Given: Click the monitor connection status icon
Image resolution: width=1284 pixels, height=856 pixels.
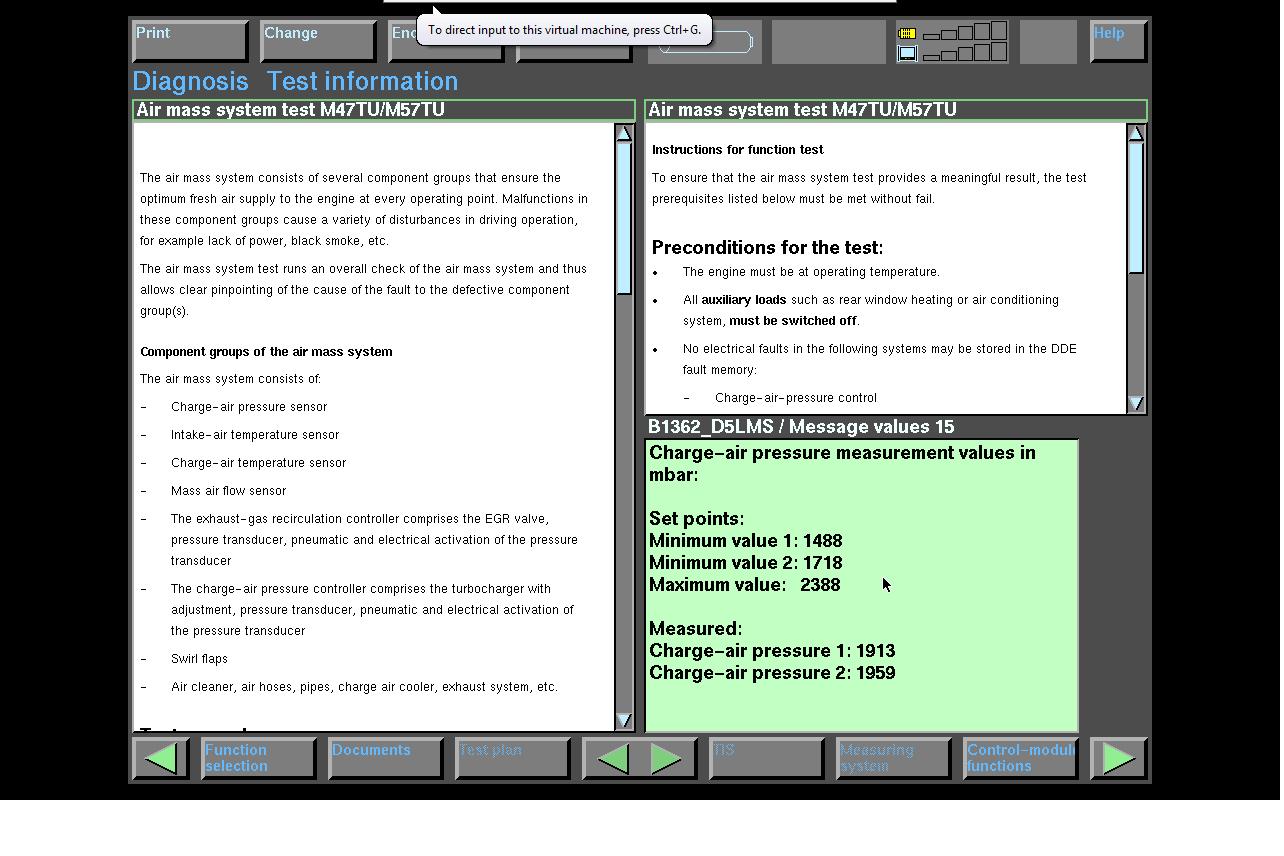Looking at the screenshot, I should (x=907, y=53).
